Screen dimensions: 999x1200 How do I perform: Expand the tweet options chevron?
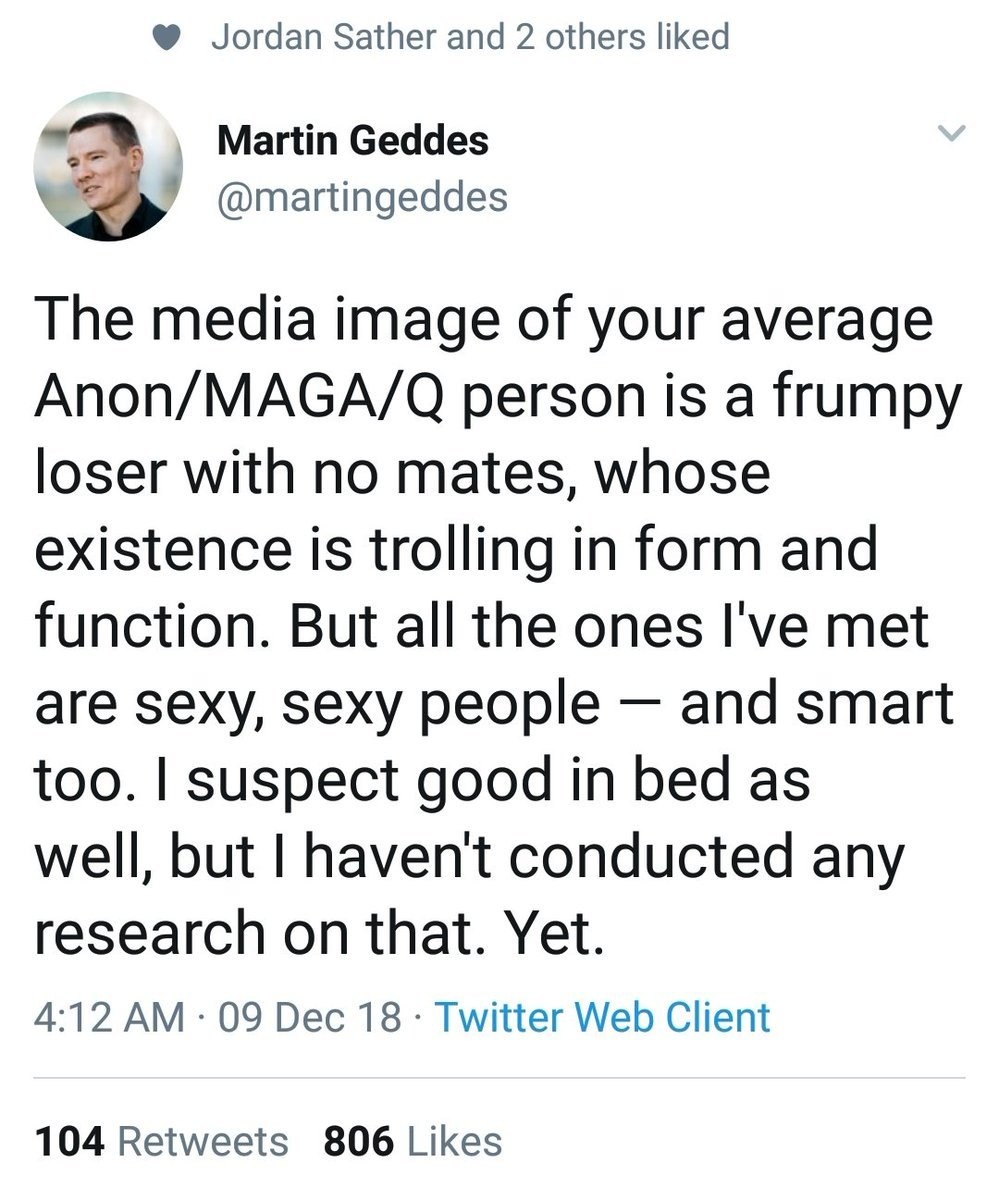tap(953, 133)
